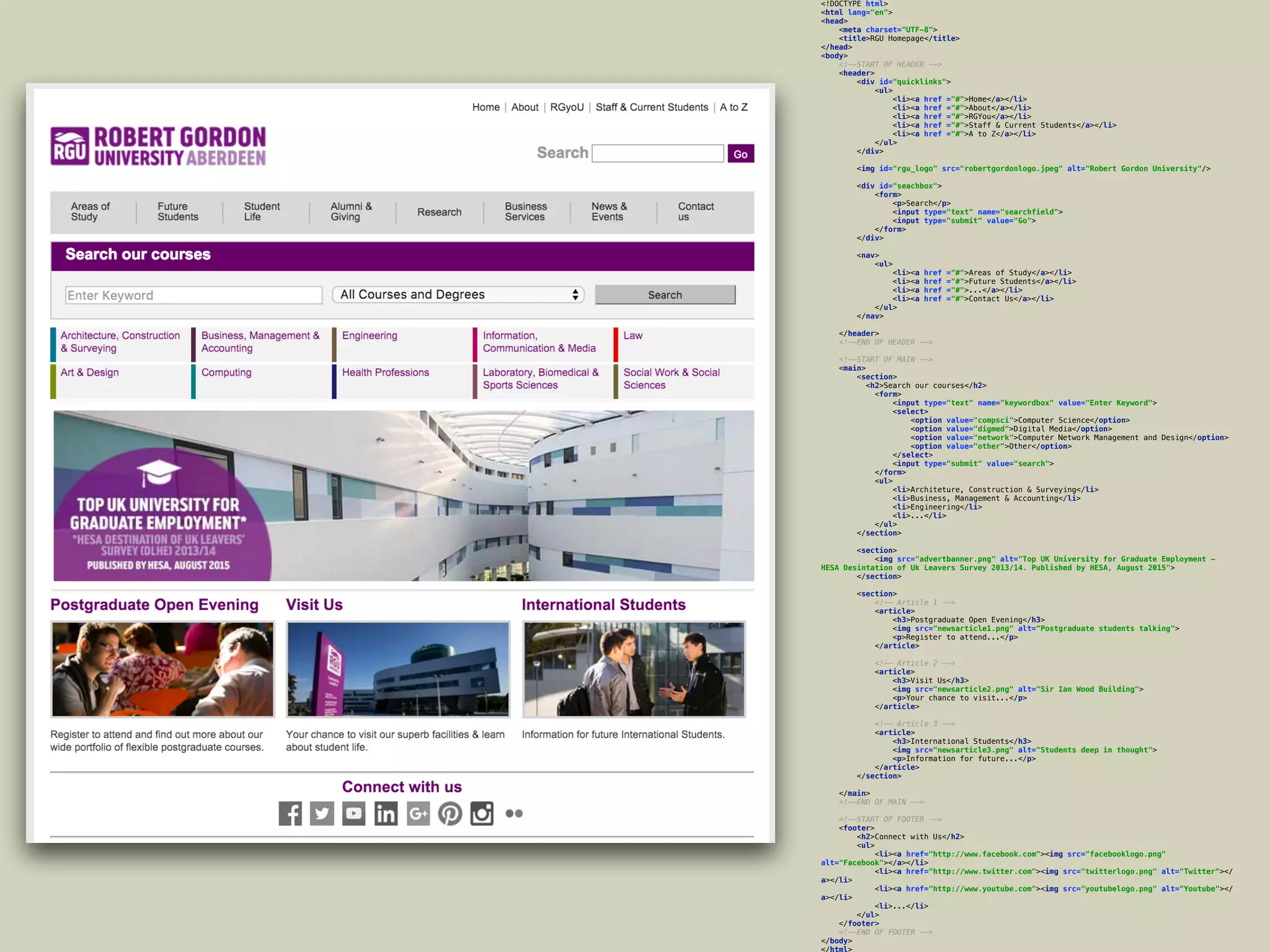Open Business Services in the navigation bar
This screenshot has width=1270, height=952.
pos(525,211)
